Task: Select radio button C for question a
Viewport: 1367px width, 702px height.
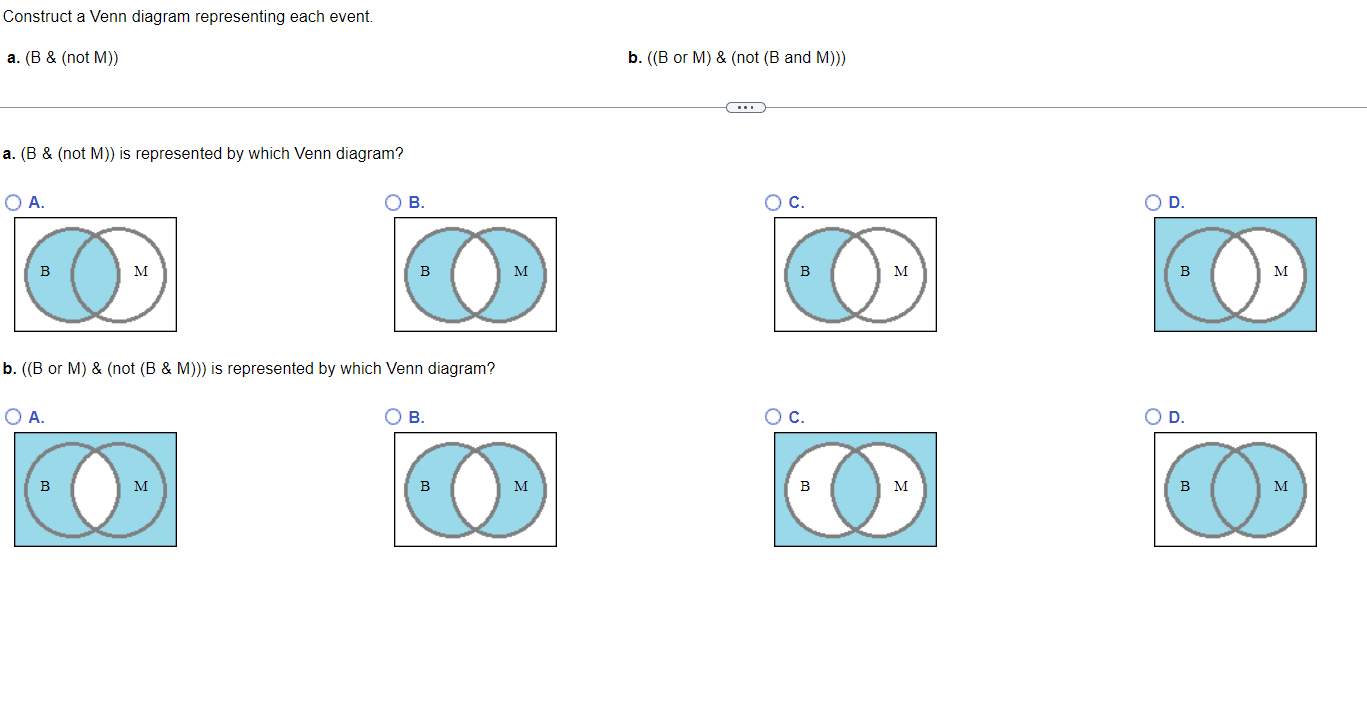Action: [773, 202]
